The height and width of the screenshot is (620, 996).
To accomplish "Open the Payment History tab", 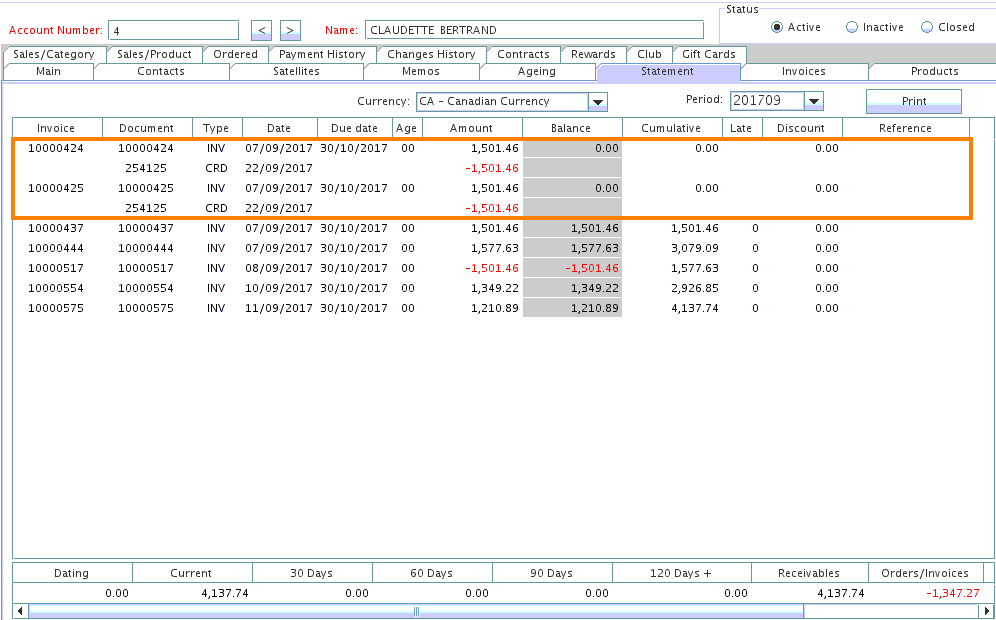I will (x=322, y=54).
